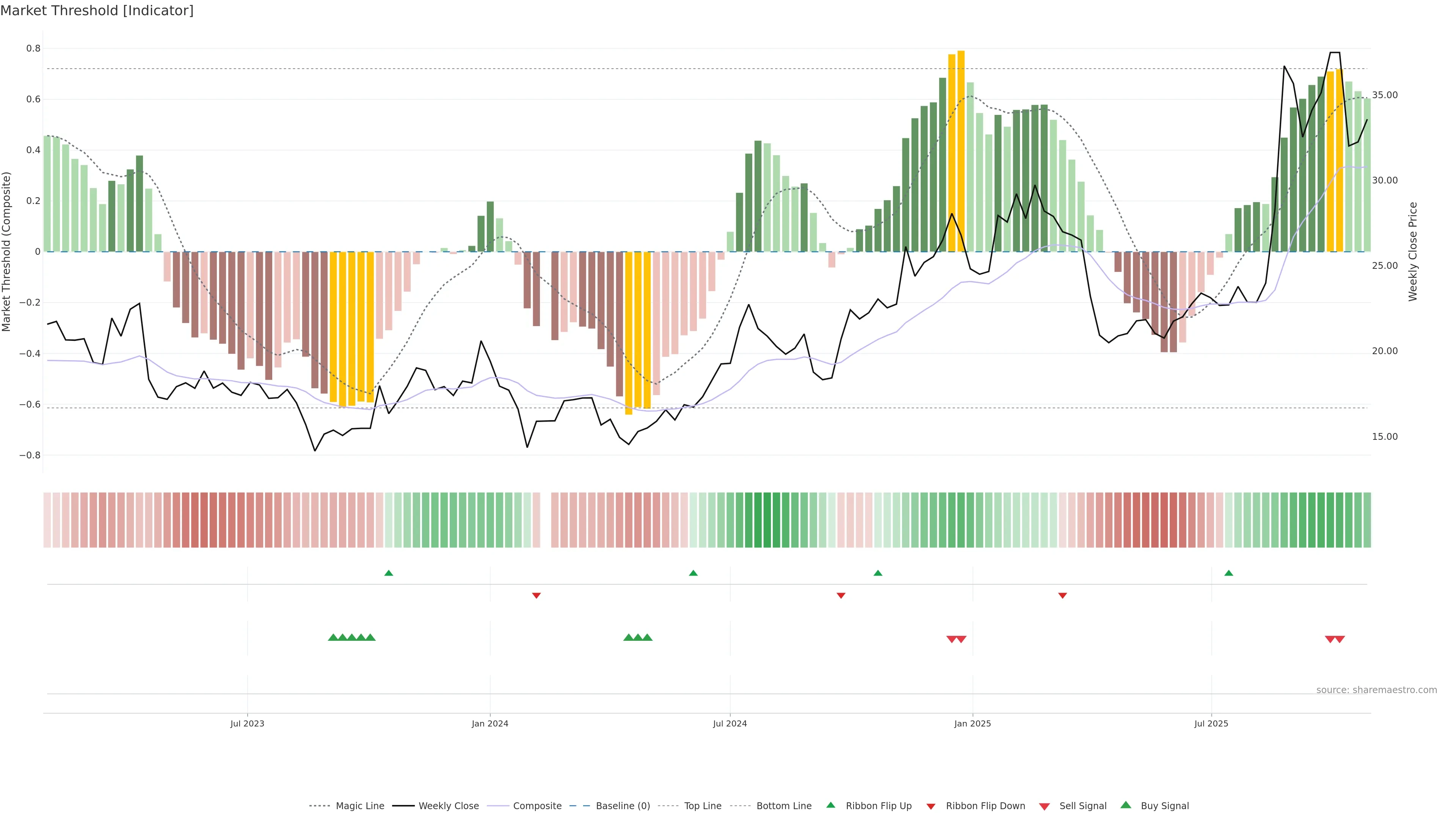Click the red ribbon flip down marker after Jan 2024
The image size is (1456, 819).
click(x=537, y=595)
